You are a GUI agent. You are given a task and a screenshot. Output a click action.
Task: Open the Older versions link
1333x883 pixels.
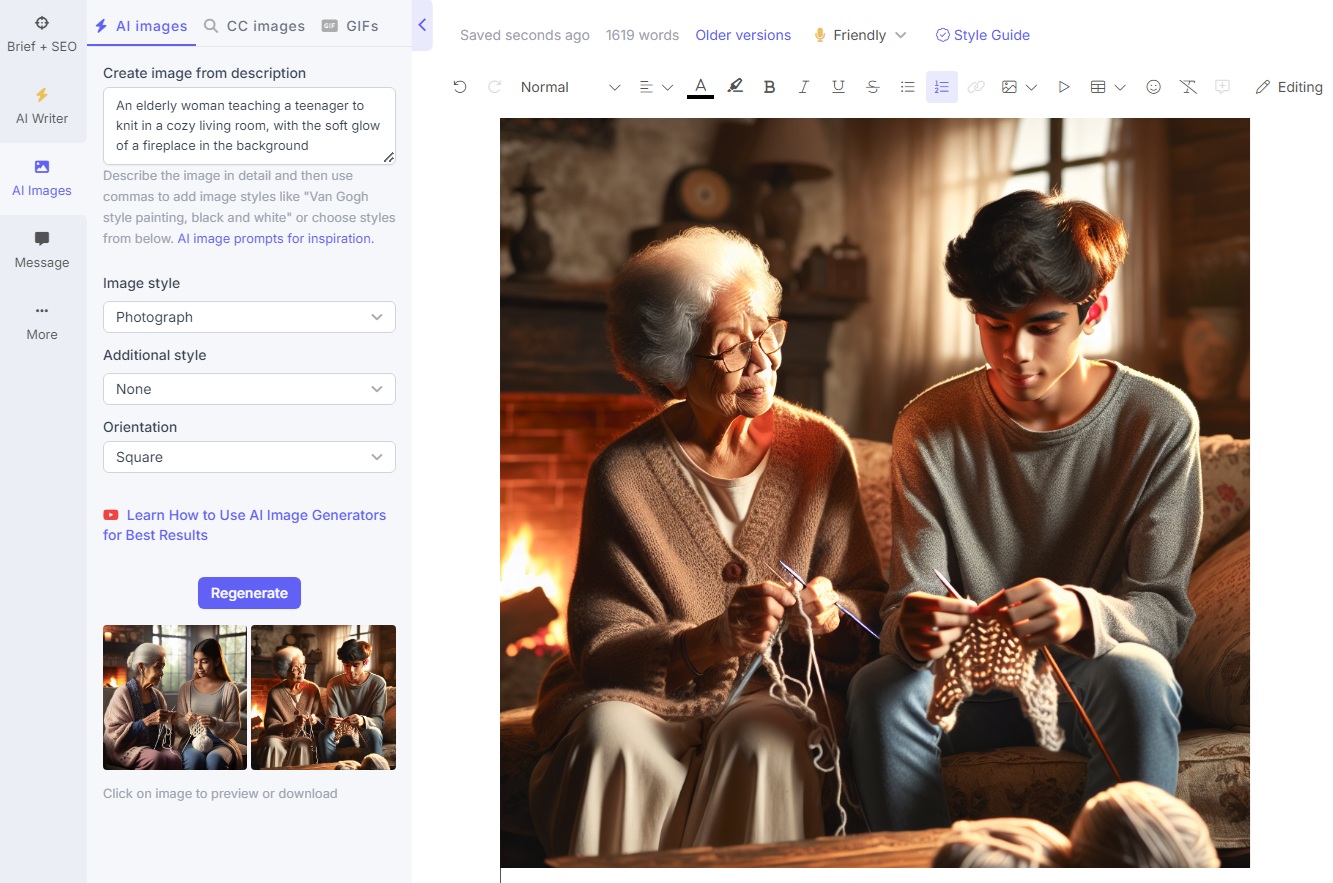tap(743, 35)
